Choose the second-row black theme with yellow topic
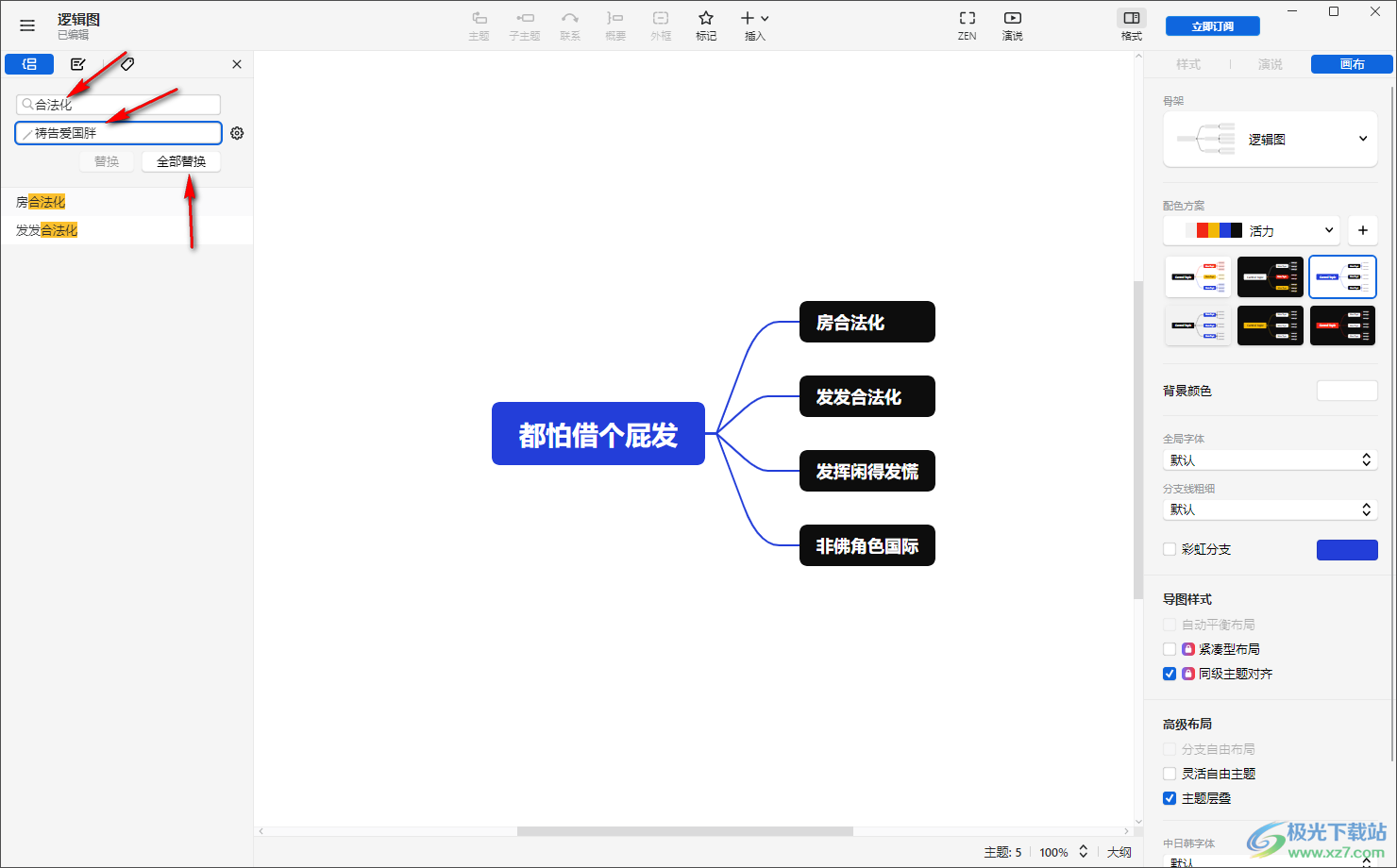Screen dimensions: 1397x868 1271,325
